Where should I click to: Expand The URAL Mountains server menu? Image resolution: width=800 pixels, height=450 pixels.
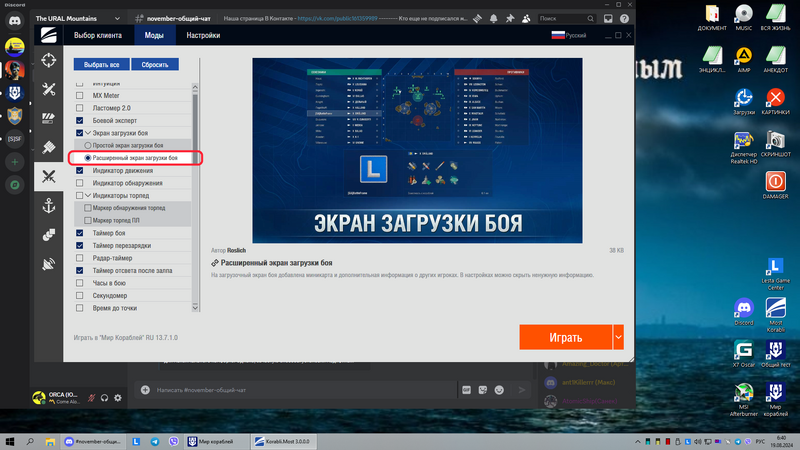tap(117, 18)
